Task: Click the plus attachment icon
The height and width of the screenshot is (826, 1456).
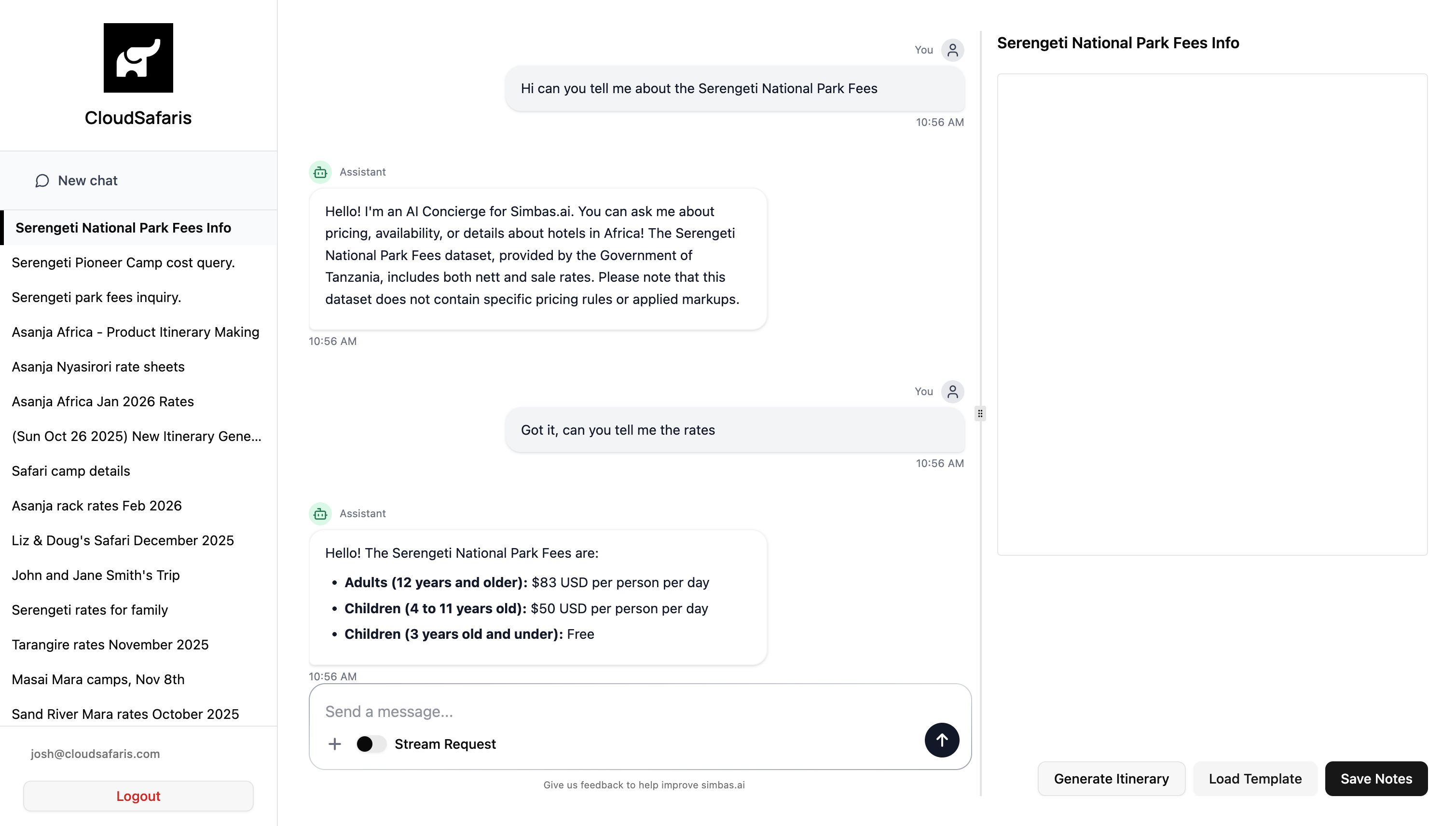Action: point(335,744)
